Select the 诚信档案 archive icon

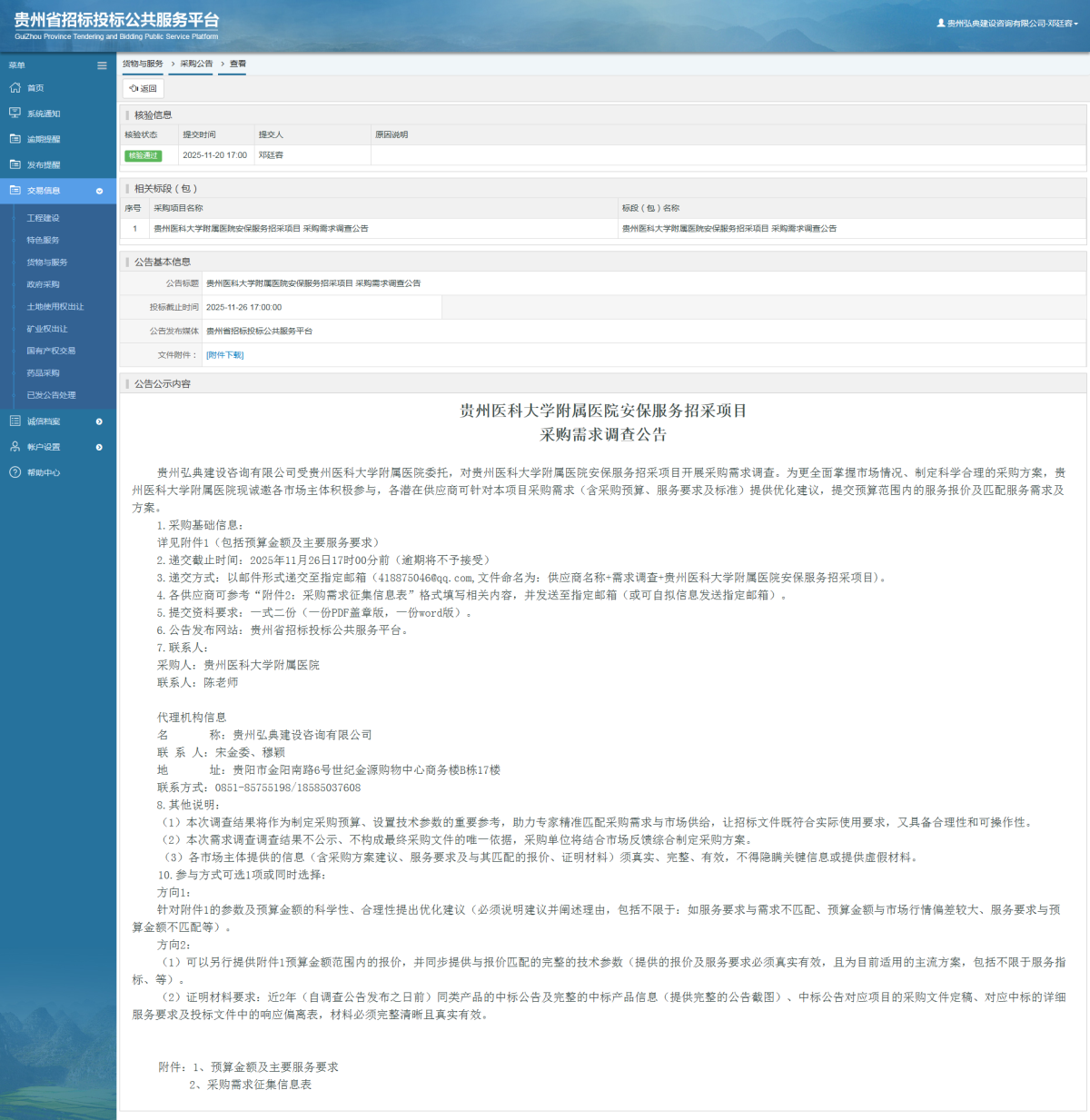(x=15, y=421)
